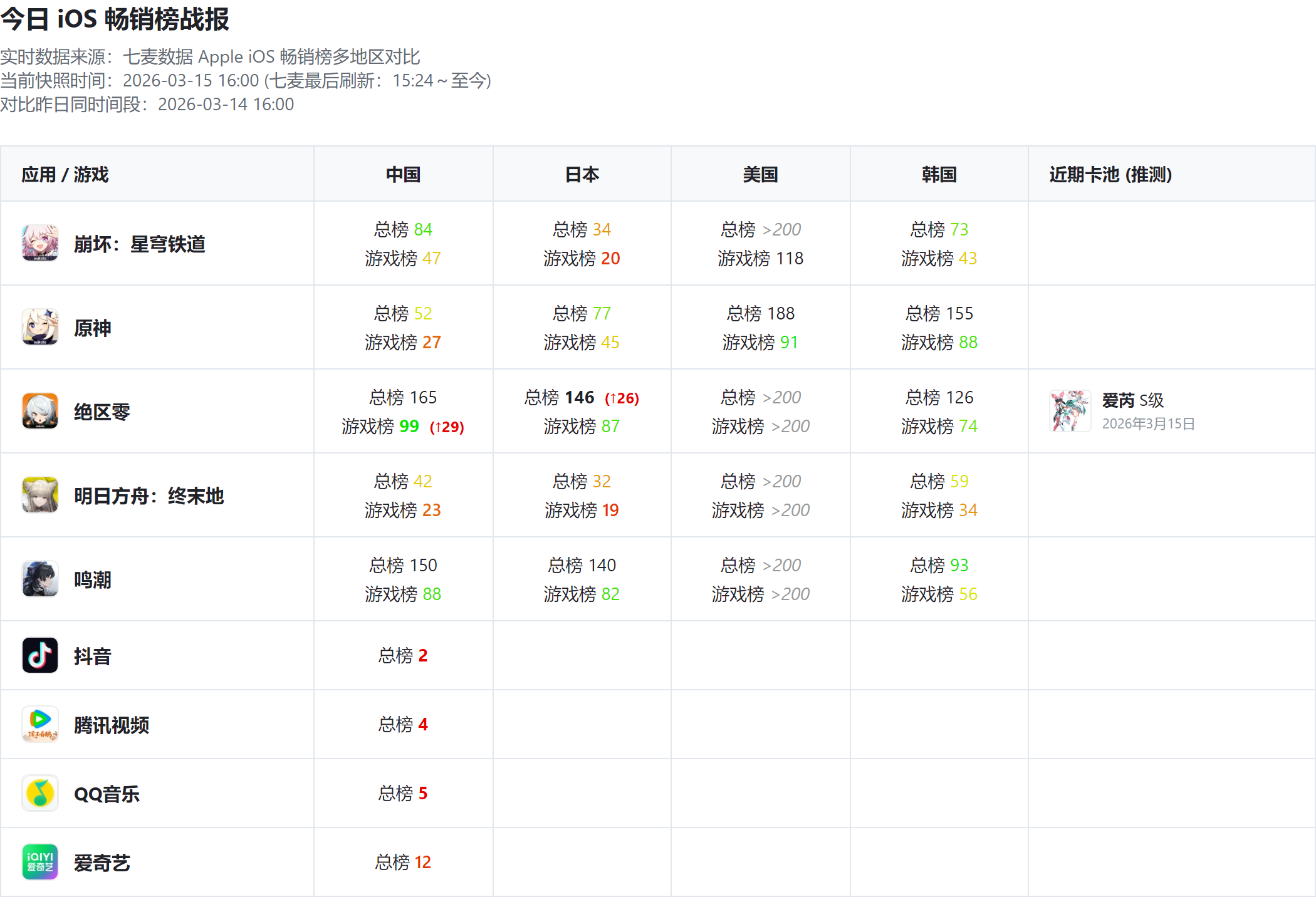Click the 腾讯视频 app icon
1316x897 pixels.
(40, 724)
